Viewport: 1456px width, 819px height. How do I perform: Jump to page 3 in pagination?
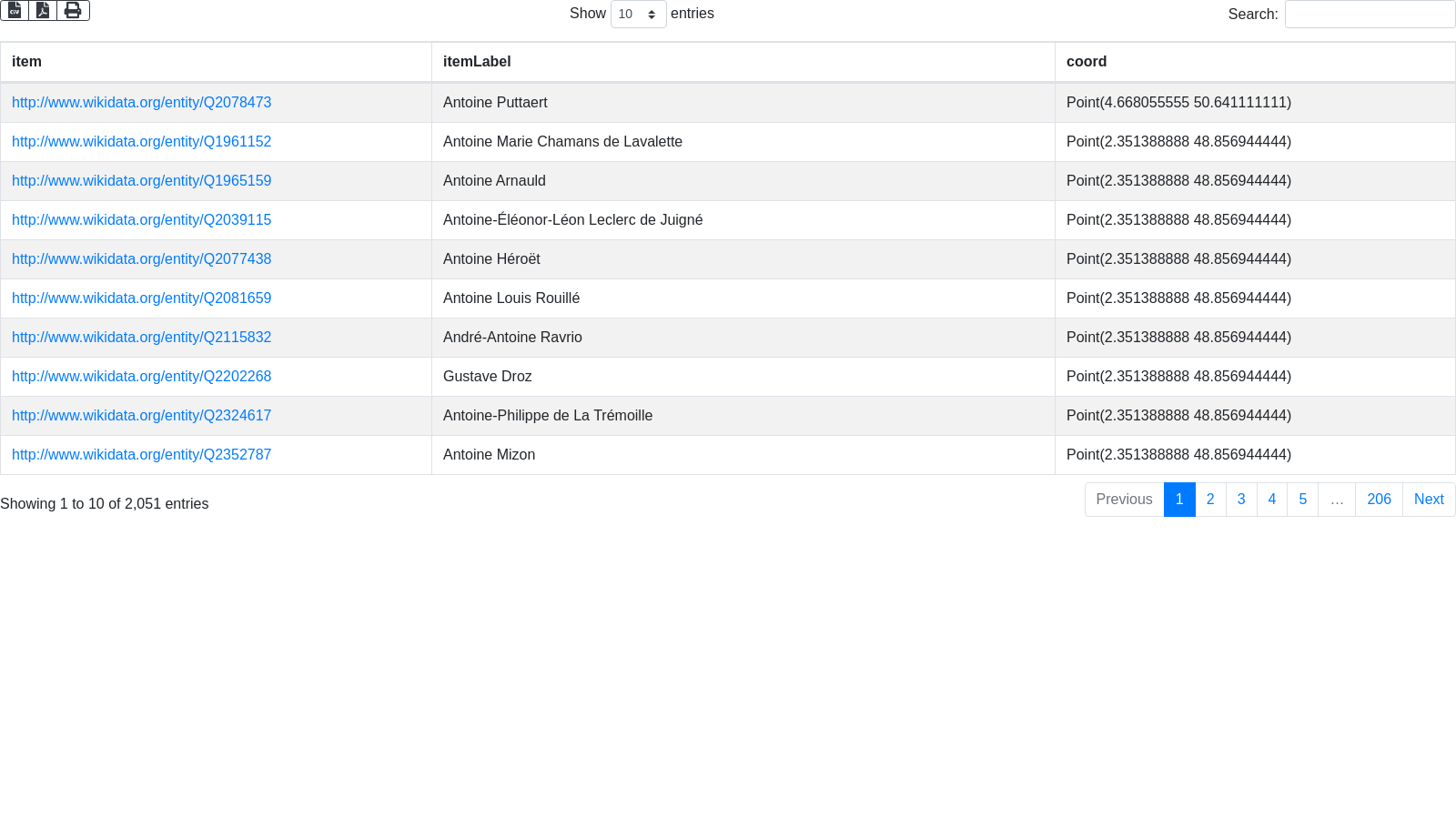(1241, 500)
